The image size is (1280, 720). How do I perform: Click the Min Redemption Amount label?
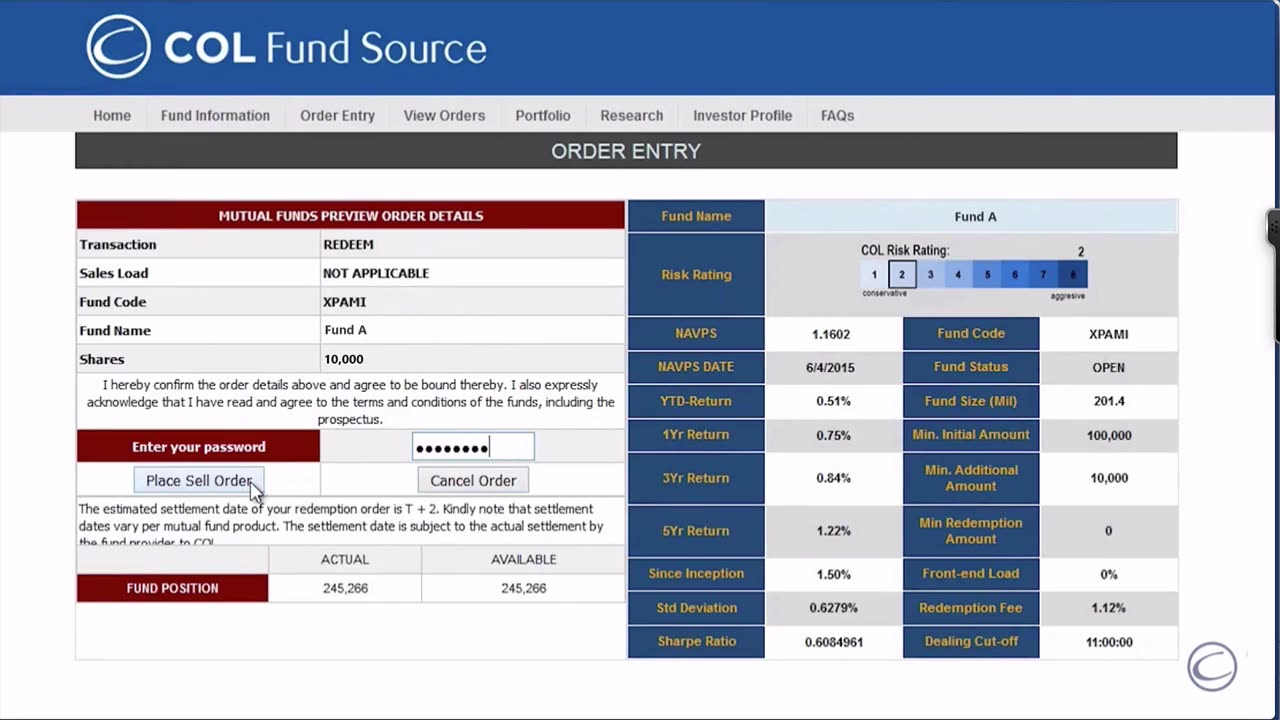point(970,531)
